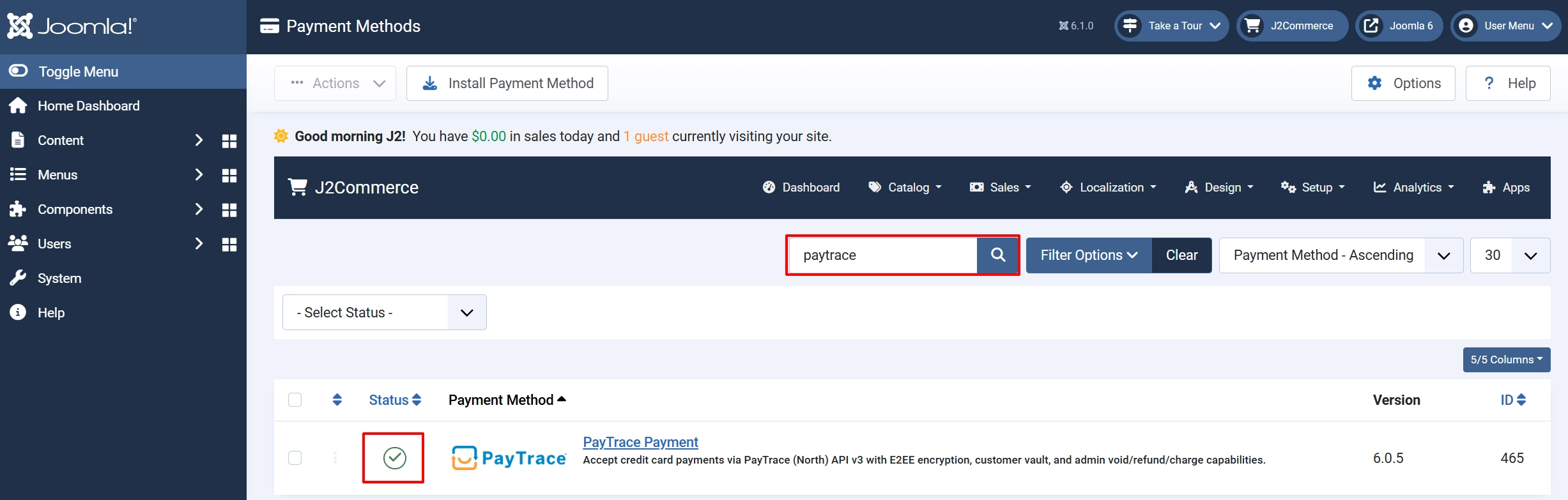Viewport: 1568px width, 500px height.
Task: Sort by Payment Method column
Action: (x=507, y=400)
